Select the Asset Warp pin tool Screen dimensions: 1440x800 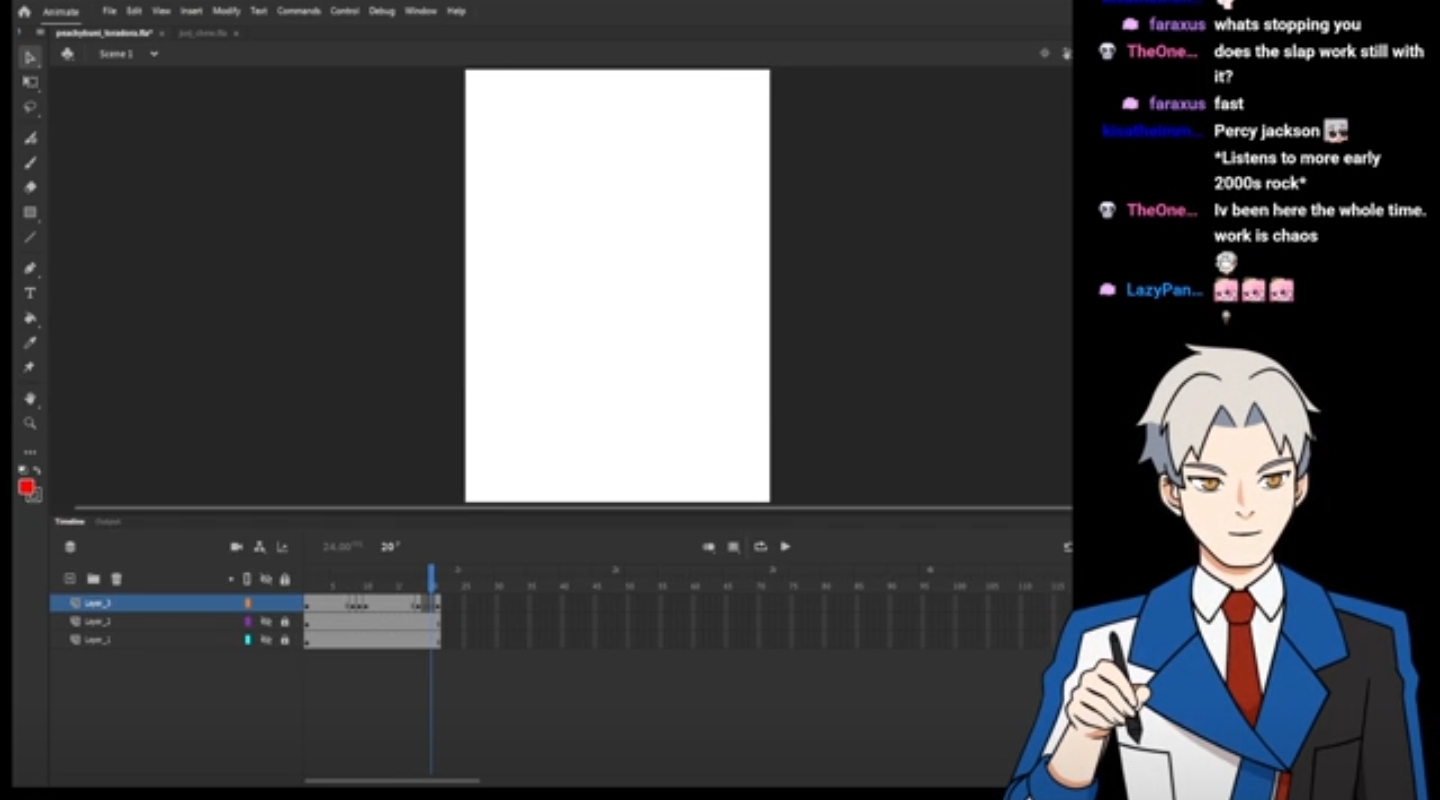point(30,368)
